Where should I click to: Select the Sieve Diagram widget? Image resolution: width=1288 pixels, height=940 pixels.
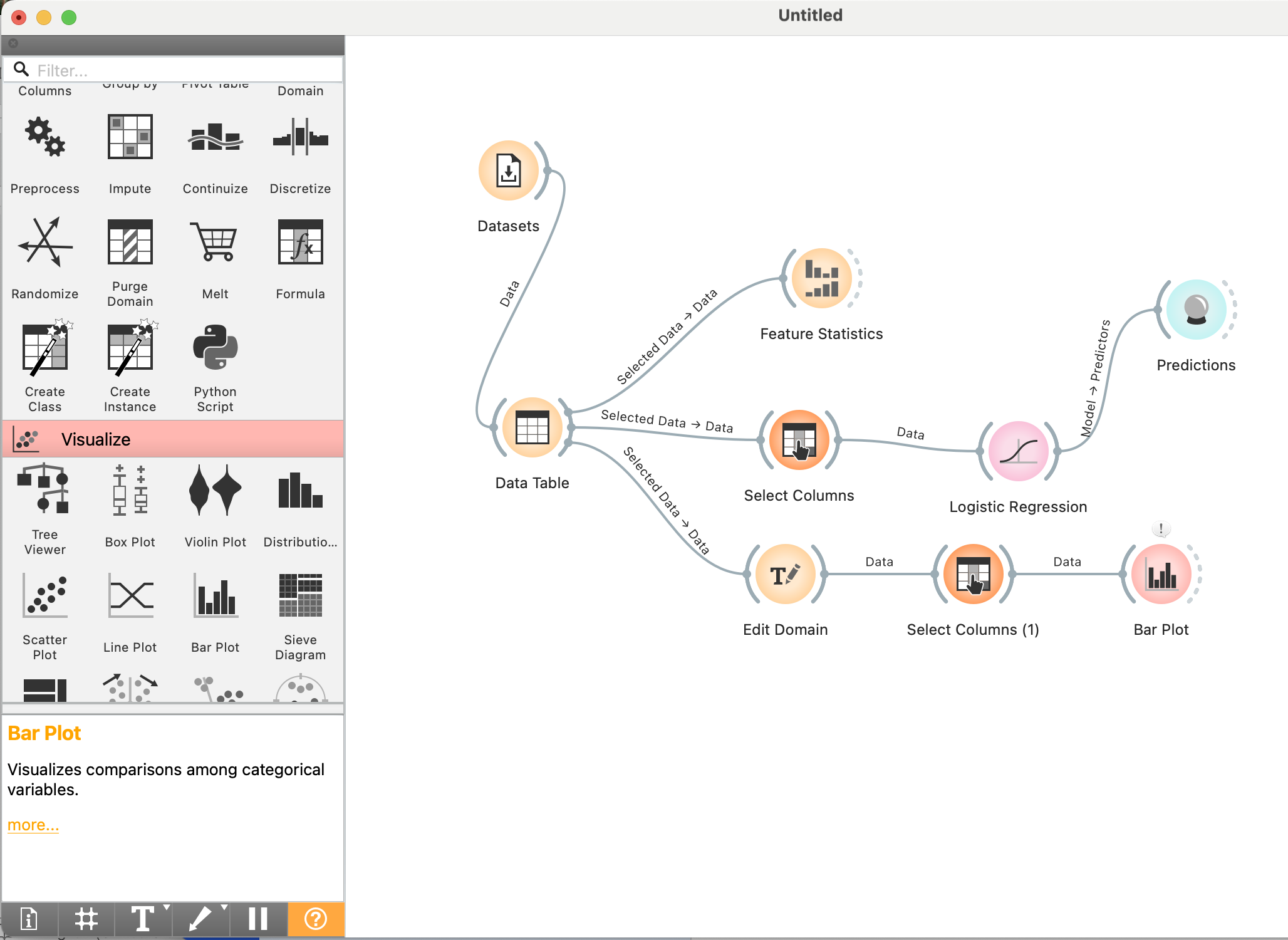coord(300,595)
